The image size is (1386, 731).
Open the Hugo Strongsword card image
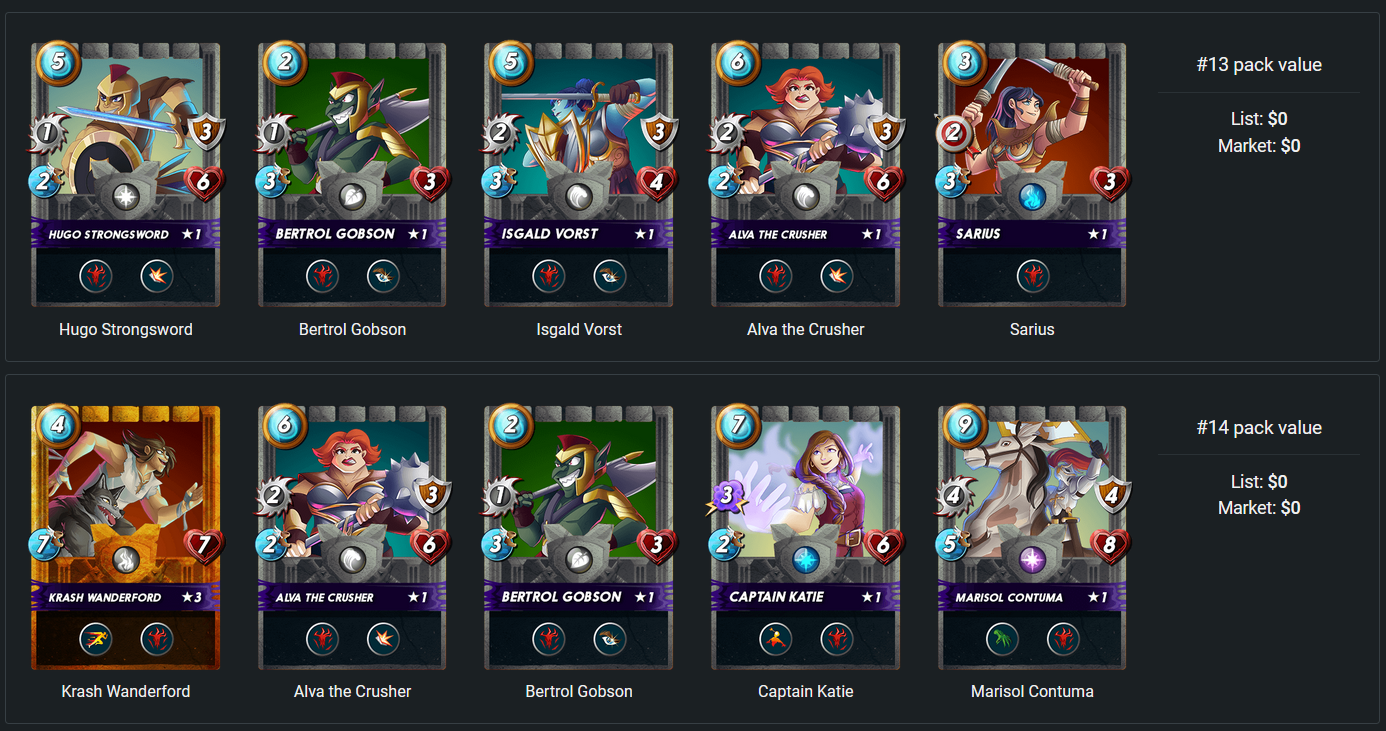click(126, 174)
